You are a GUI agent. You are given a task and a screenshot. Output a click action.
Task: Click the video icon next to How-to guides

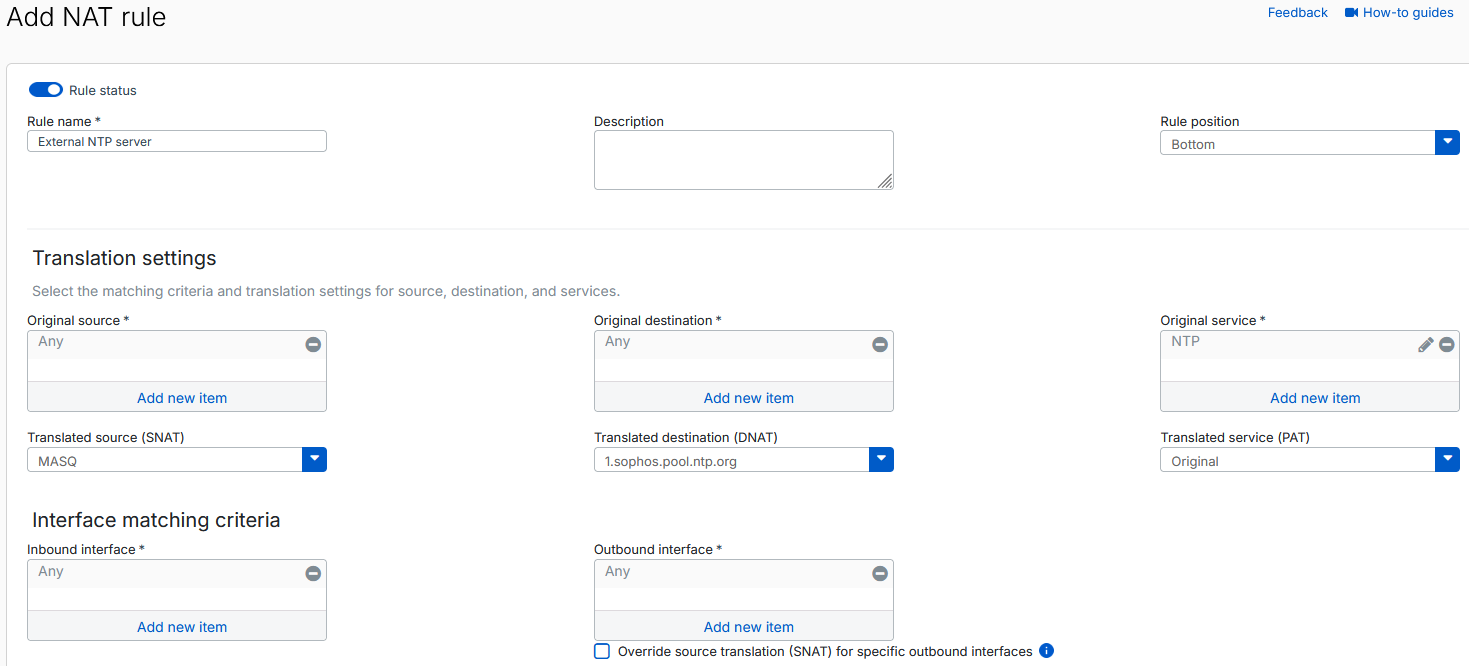click(x=1351, y=12)
